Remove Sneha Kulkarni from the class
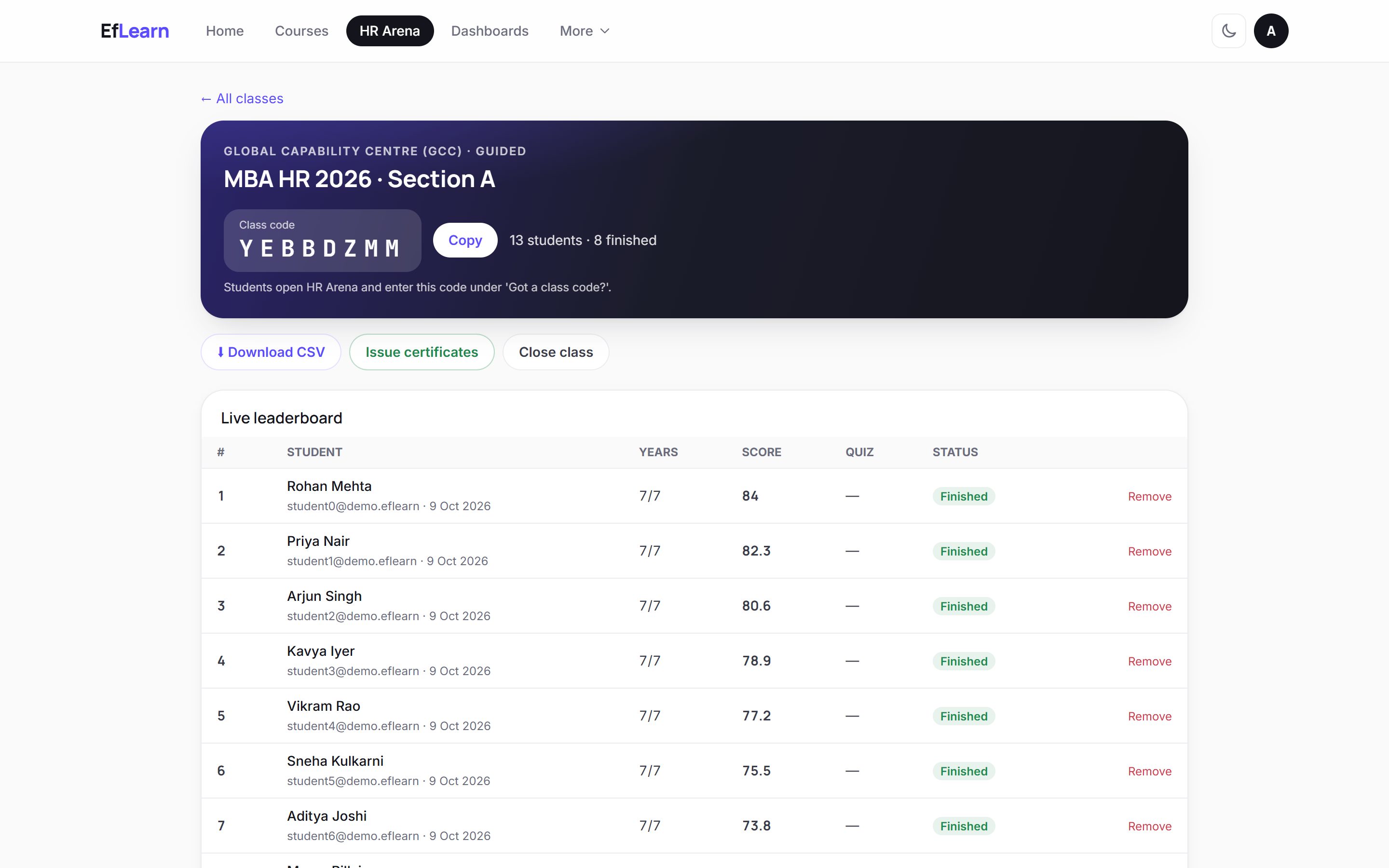Screen dimensions: 1389x868 pos(1150,771)
